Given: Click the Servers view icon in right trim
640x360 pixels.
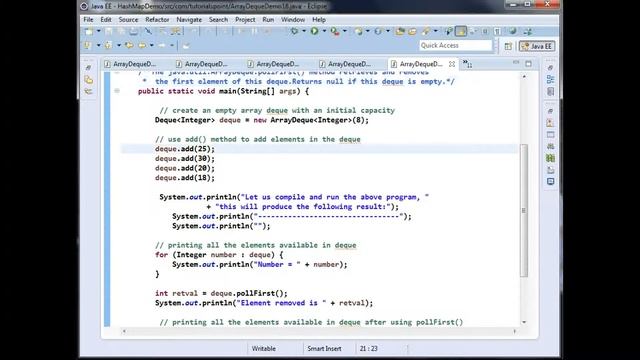Looking at the screenshot, I should tap(550, 146).
